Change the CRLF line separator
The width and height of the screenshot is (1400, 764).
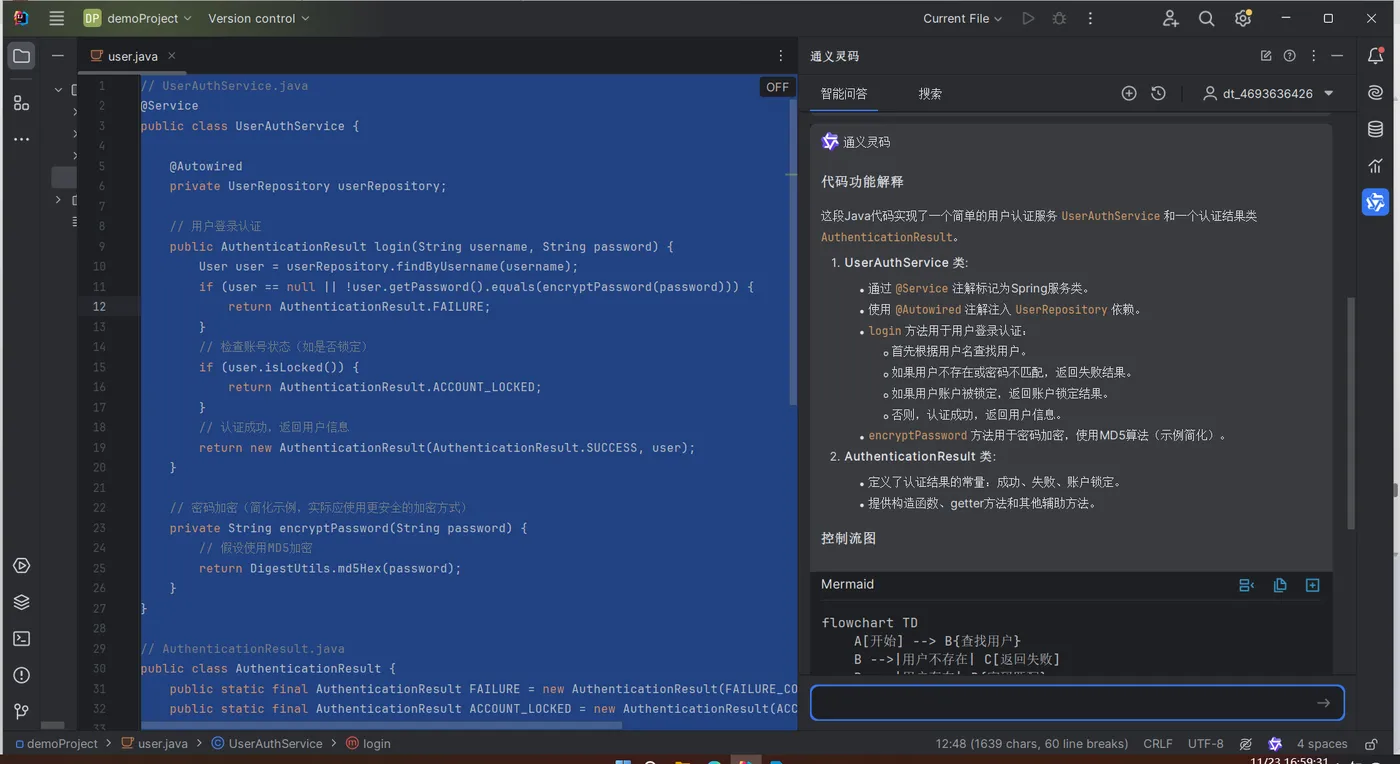[1158, 744]
